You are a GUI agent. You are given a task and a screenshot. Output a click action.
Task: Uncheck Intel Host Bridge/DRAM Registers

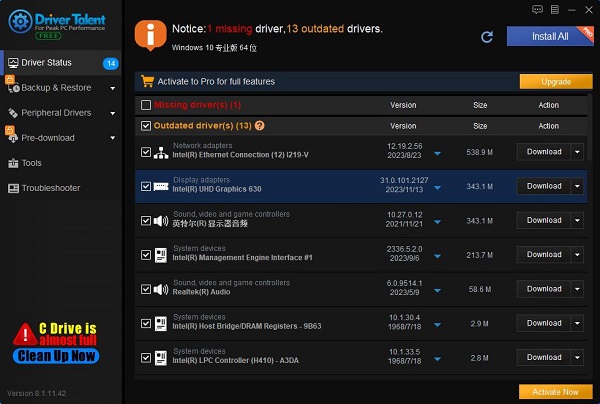pyautogui.click(x=146, y=323)
